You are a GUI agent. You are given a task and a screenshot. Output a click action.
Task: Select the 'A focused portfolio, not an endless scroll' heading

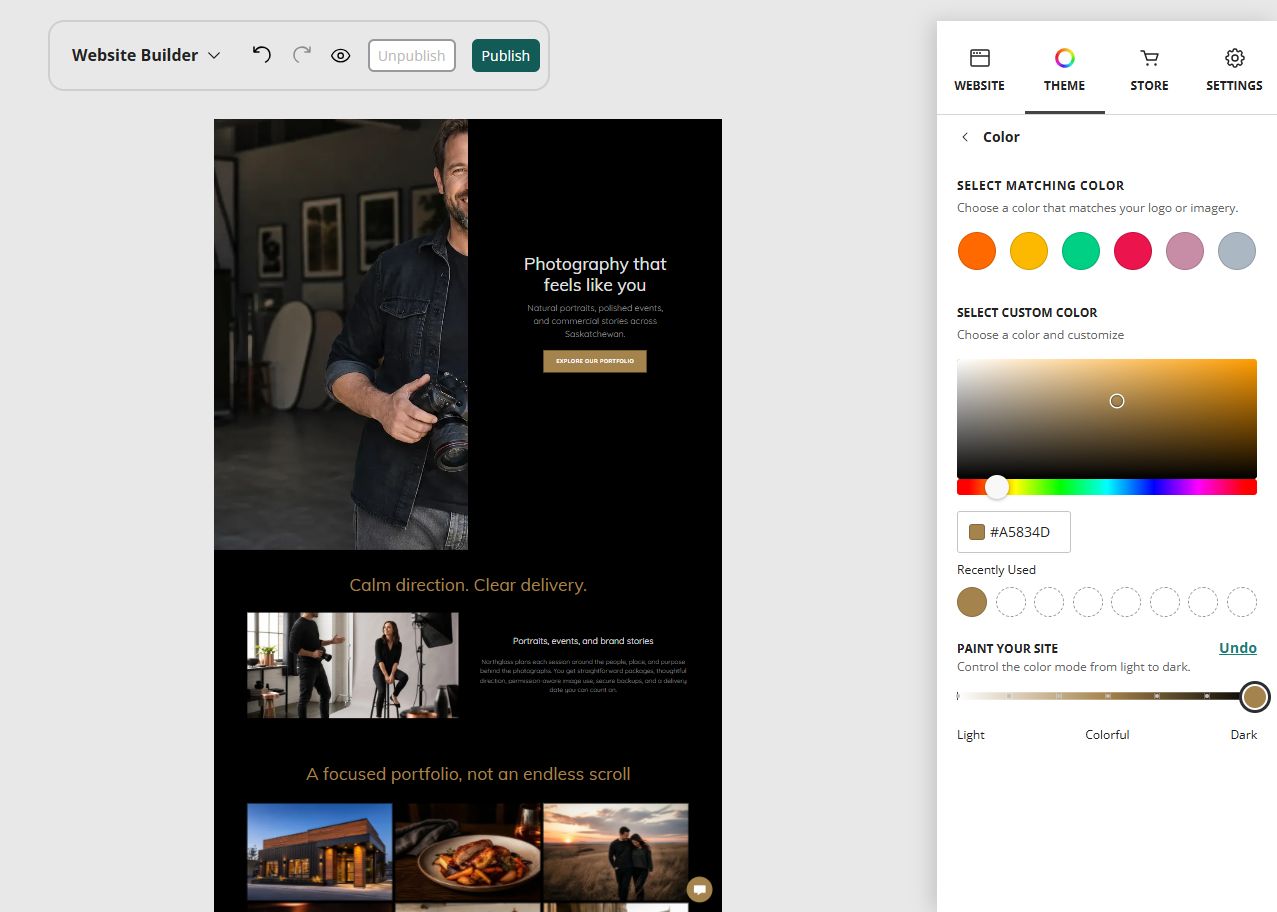tap(468, 774)
